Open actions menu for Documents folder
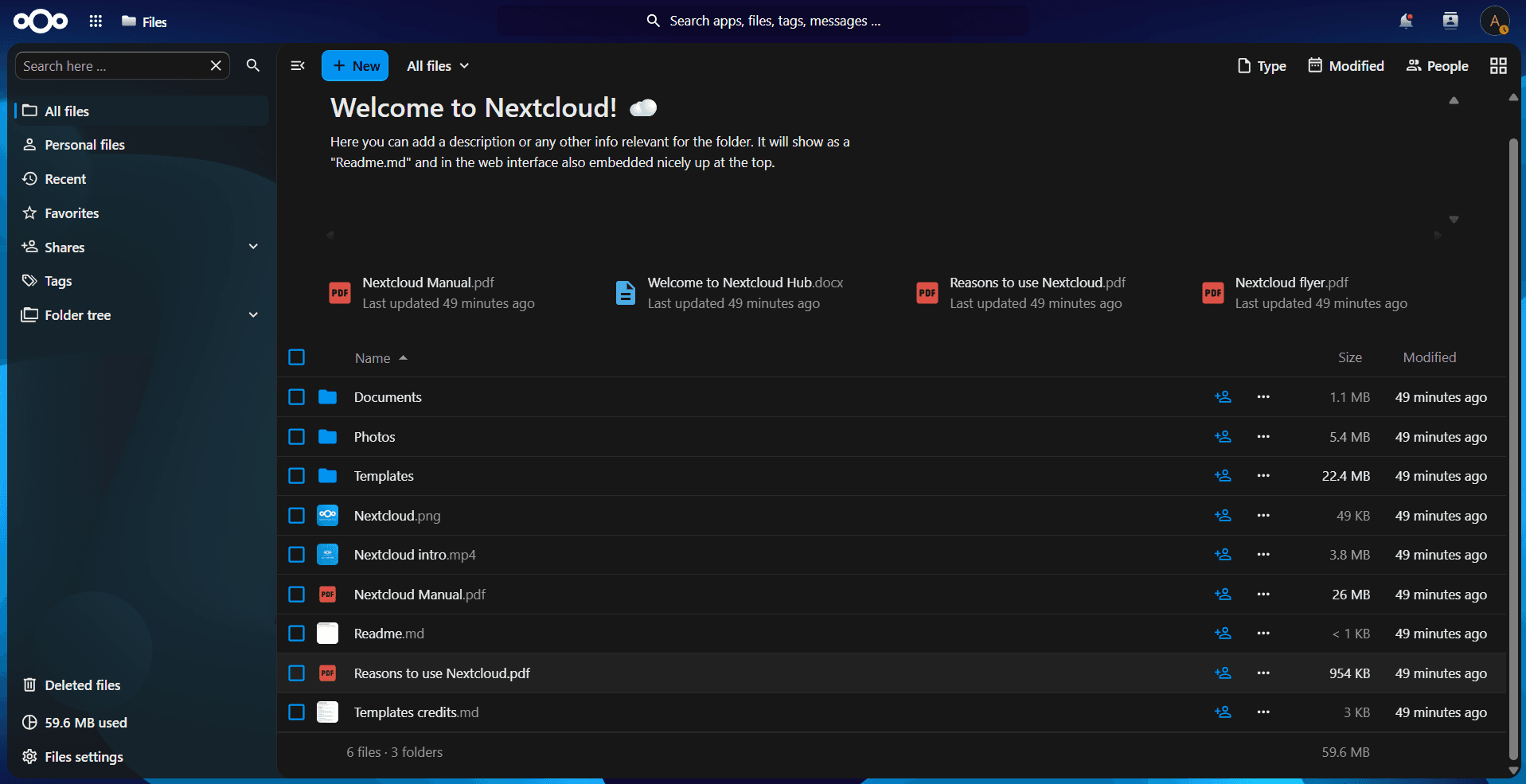This screenshot has width=1526, height=784. (x=1263, y=397)
